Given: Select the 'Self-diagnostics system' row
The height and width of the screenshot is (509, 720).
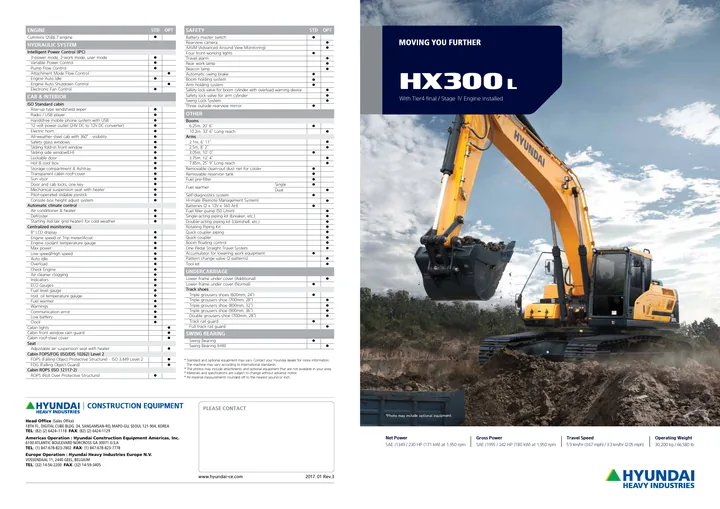Looking at the screenshot, I should coord(259,195).
